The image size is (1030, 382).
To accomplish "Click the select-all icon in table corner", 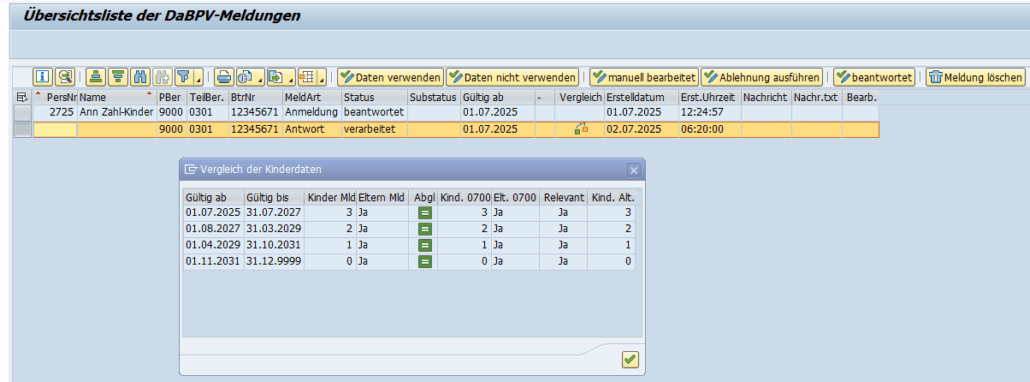I will [x=22, y=97].
